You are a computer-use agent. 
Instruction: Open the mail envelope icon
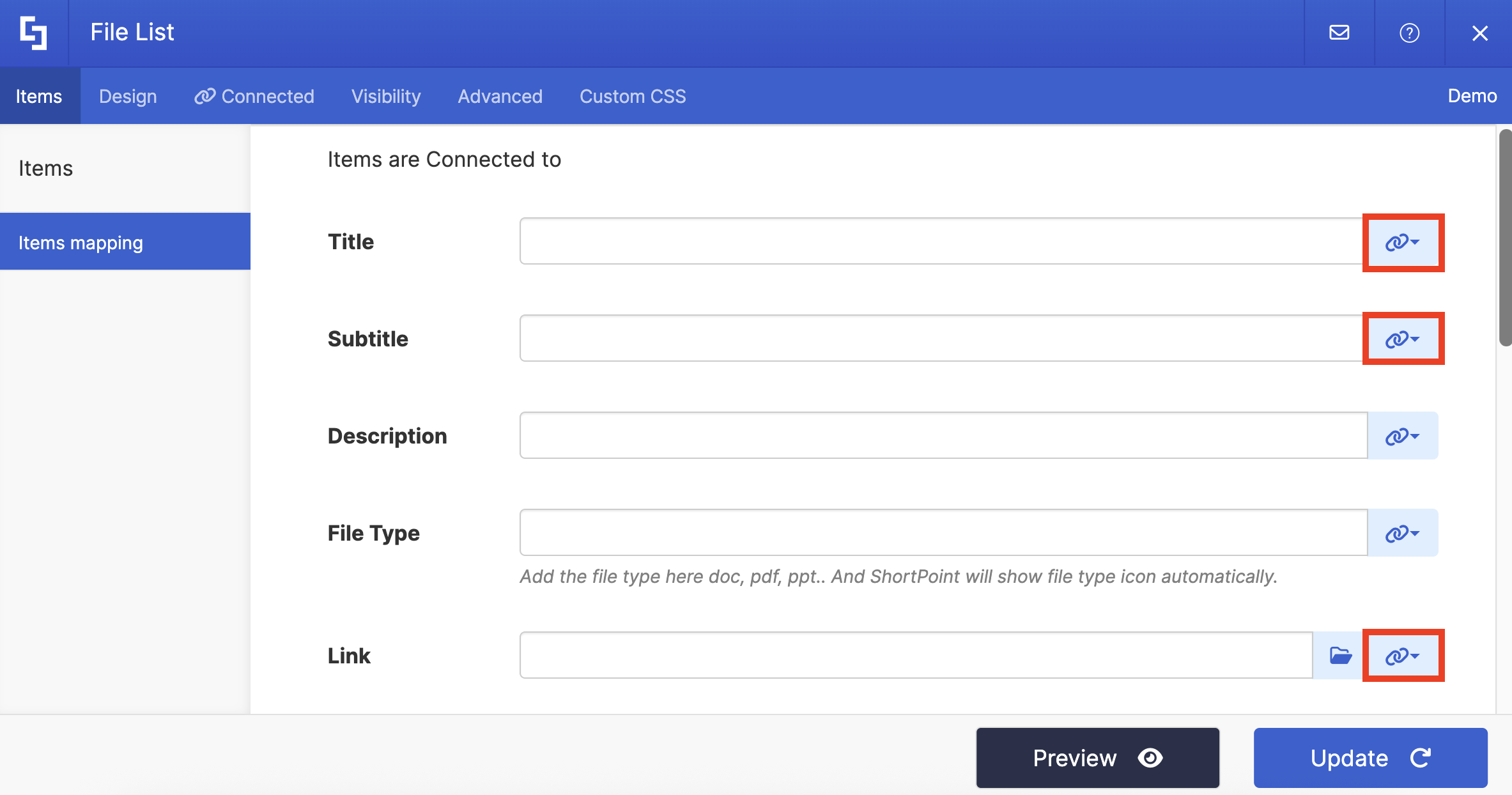pos(1339,33)
